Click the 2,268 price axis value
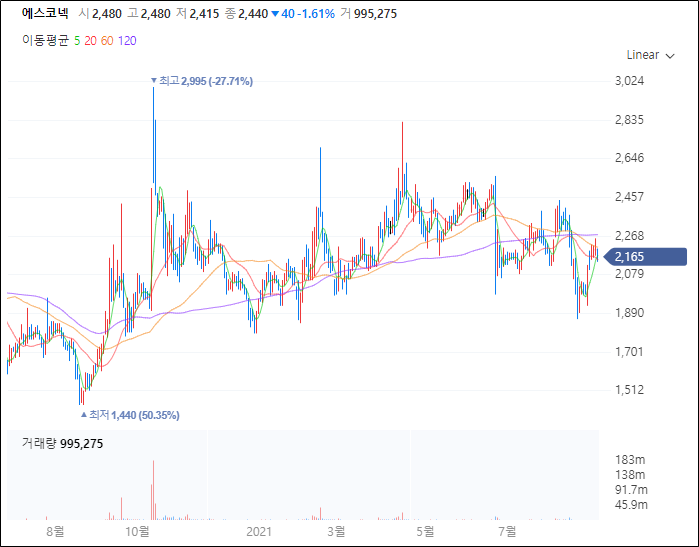 pos(629,235)
